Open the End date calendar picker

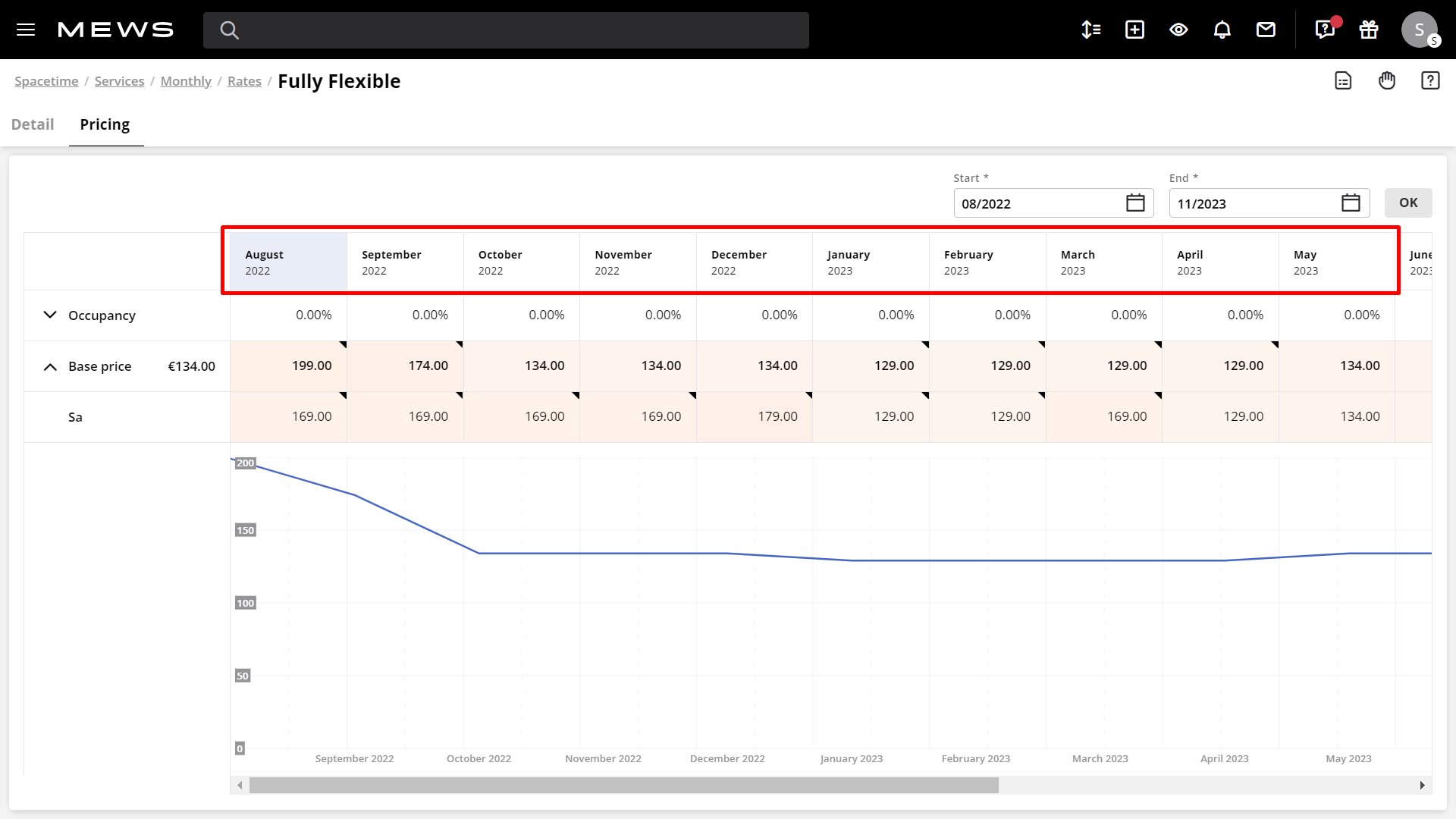click(1351, 202)
